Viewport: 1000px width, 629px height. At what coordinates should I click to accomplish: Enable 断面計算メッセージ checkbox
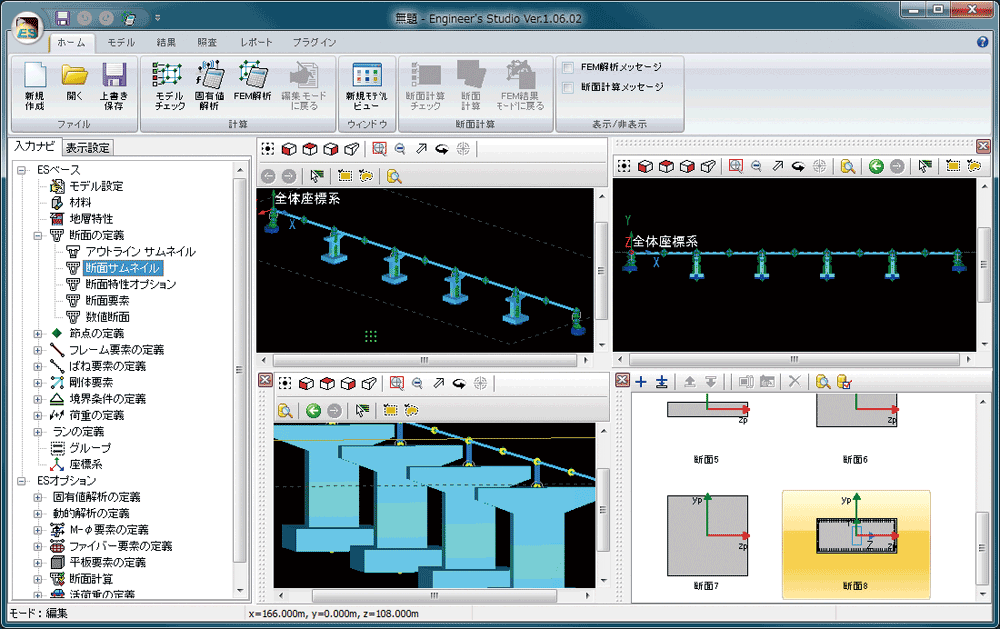click(x=568, y=87)
